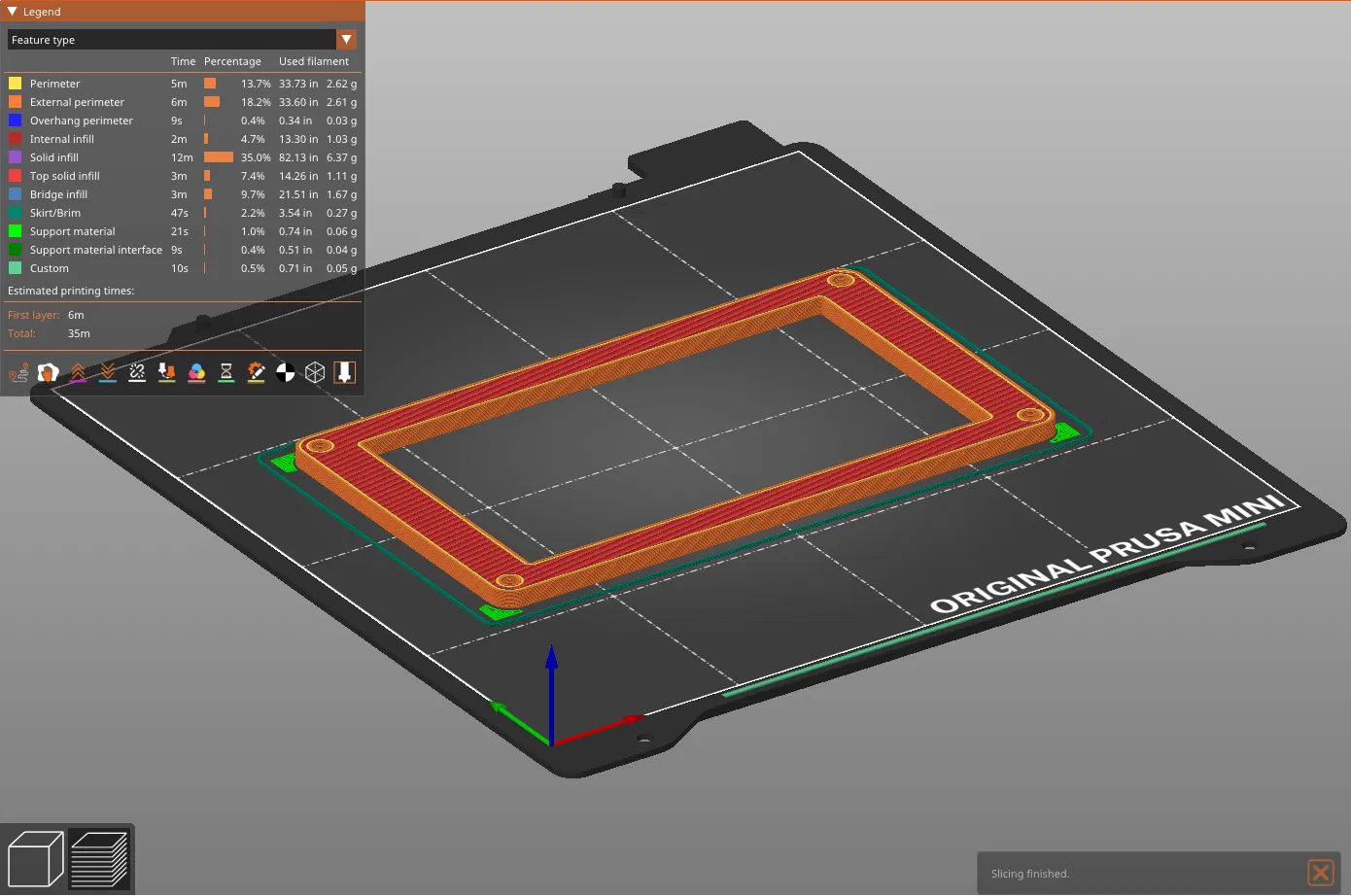Viewport: 1351px width, 896px height.
Task: Click the bright green Support material swatch
Action: [16, 231]
